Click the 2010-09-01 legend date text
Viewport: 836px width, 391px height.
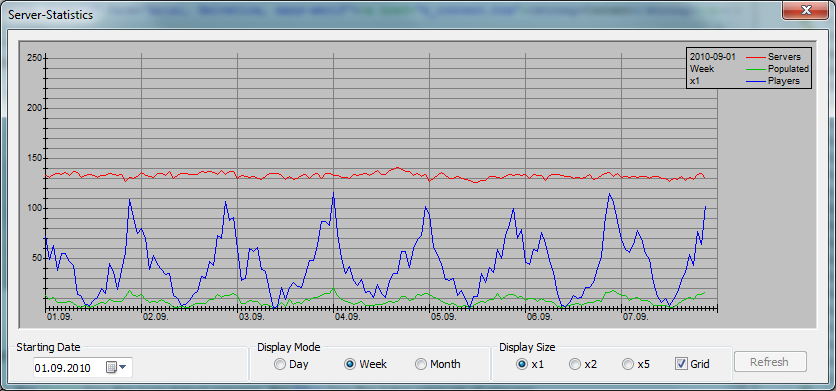pyautogui.click(x=713, y=57)
